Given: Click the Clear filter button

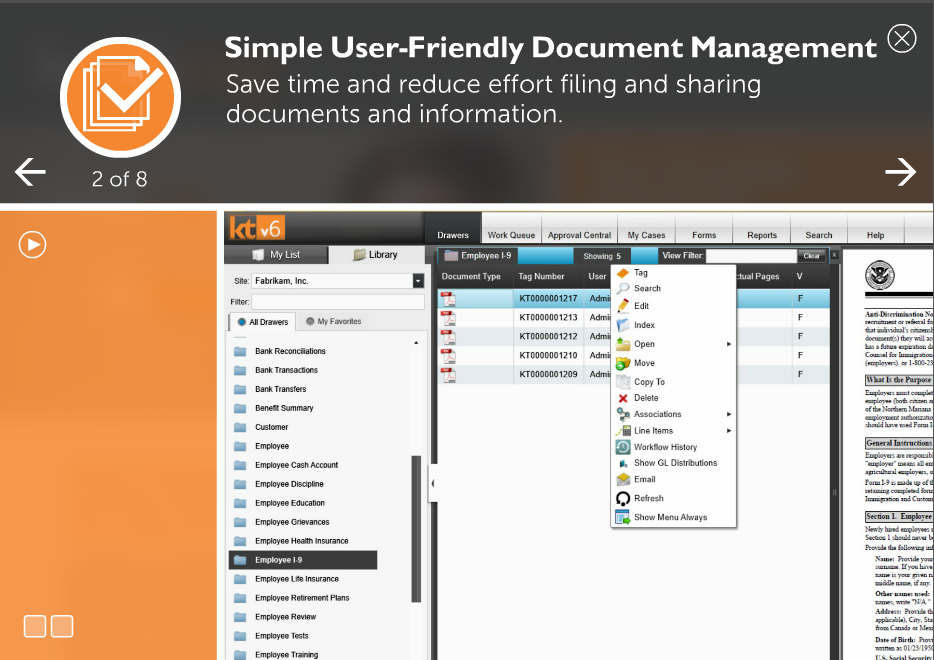Looking at the screenshot, I should 811,256.
